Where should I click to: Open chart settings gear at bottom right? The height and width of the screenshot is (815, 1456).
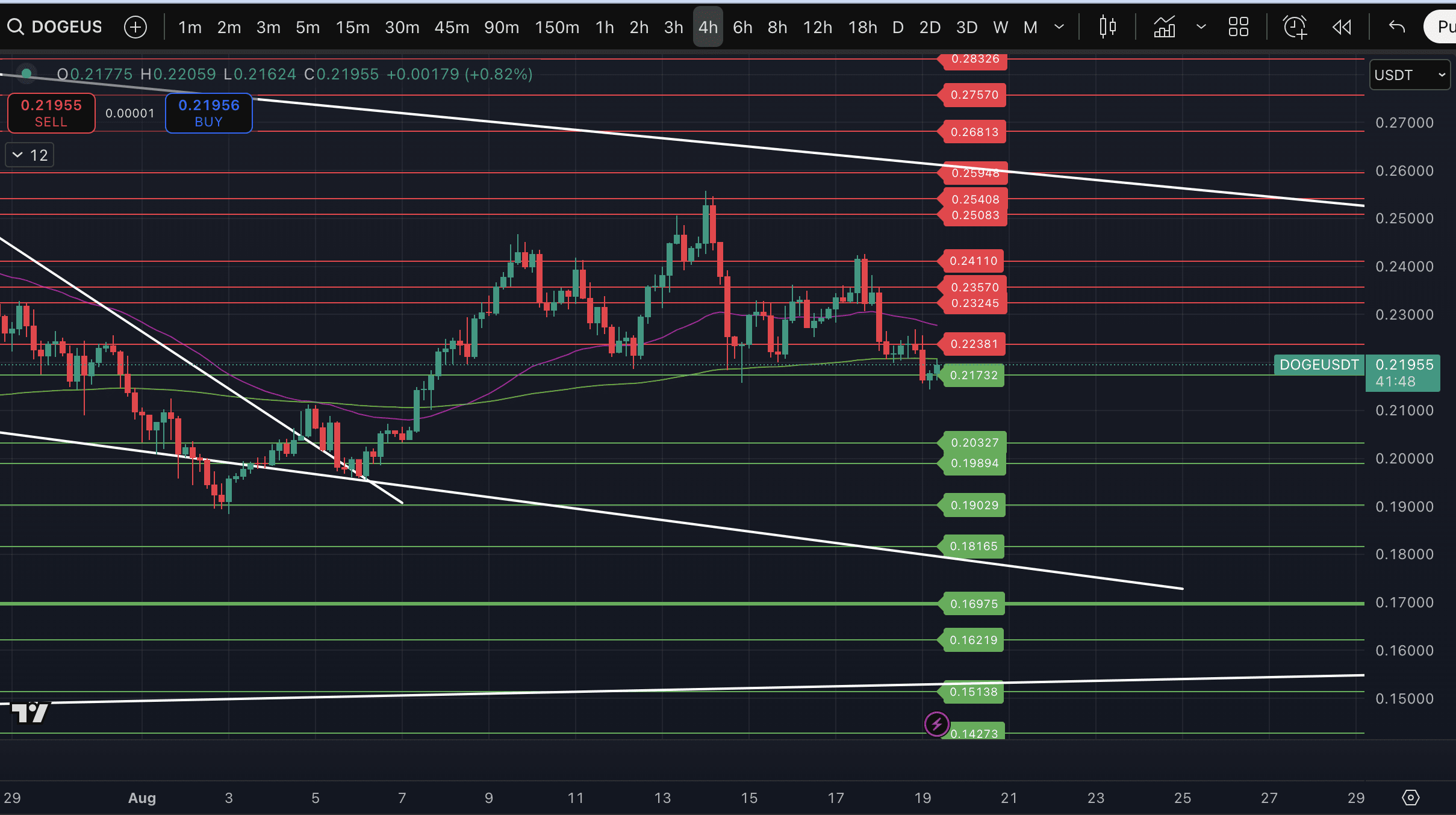tap(1411, 798)
